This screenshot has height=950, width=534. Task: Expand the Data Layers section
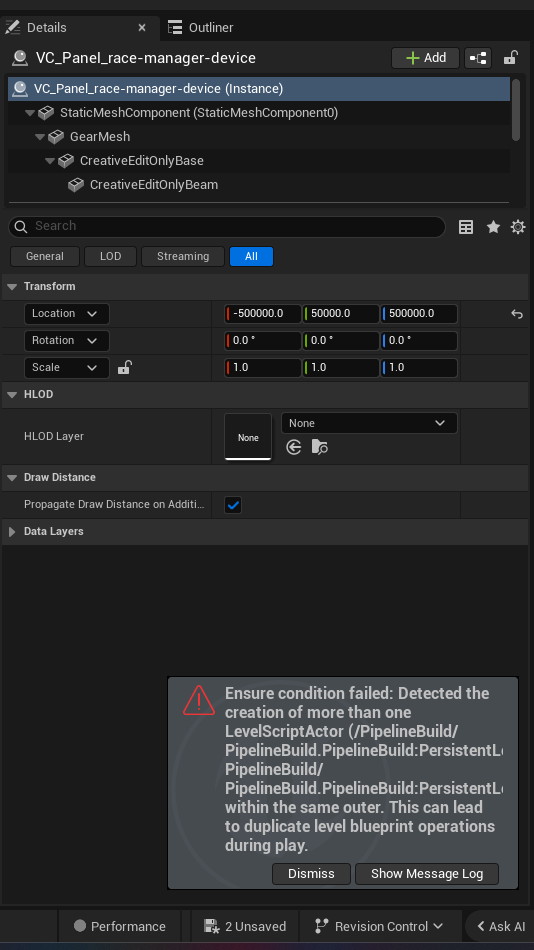click(x=12, y=531)
